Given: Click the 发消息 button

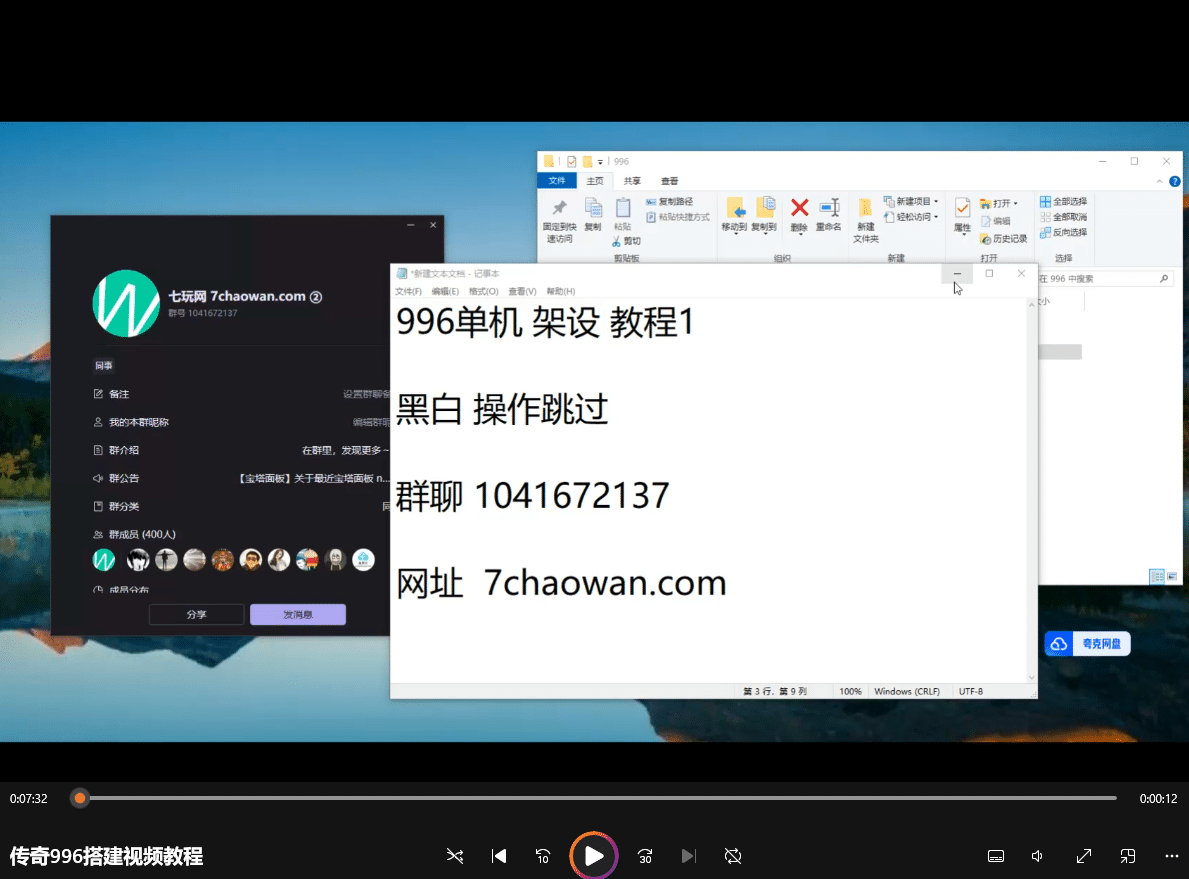Looking at the screenshot, I should [x=297, y=614].
